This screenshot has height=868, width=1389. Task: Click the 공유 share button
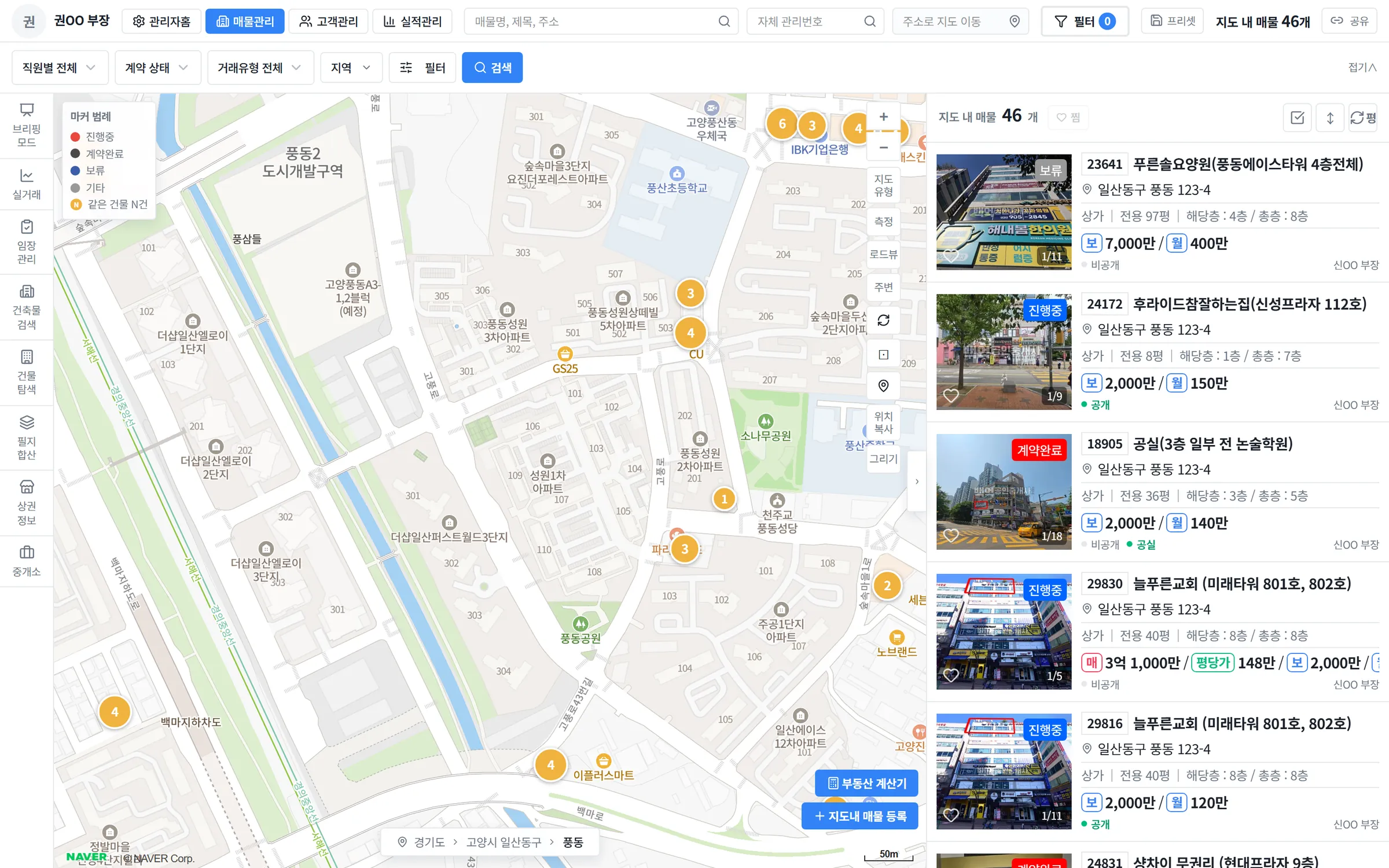1349,21
